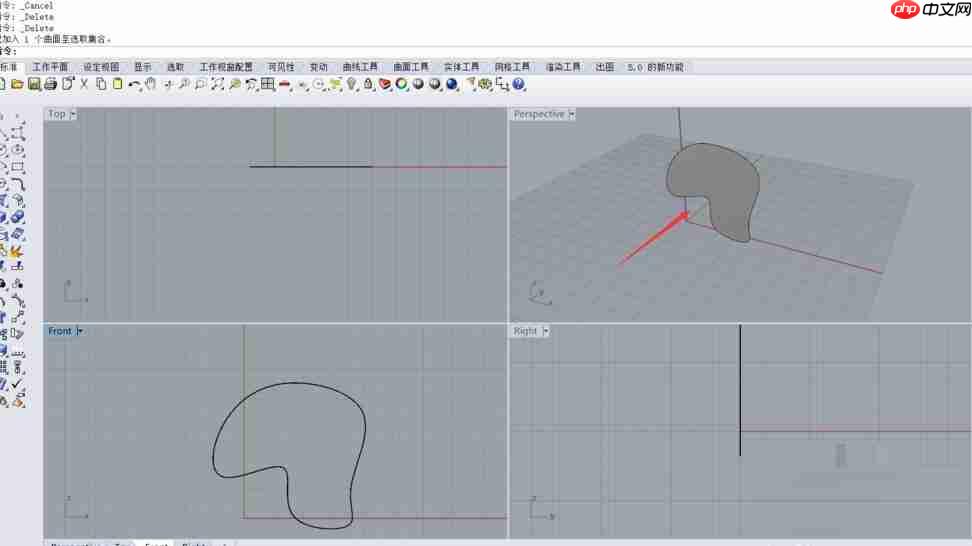
Task: Zoom extents of the viewport
Action: 218,84
